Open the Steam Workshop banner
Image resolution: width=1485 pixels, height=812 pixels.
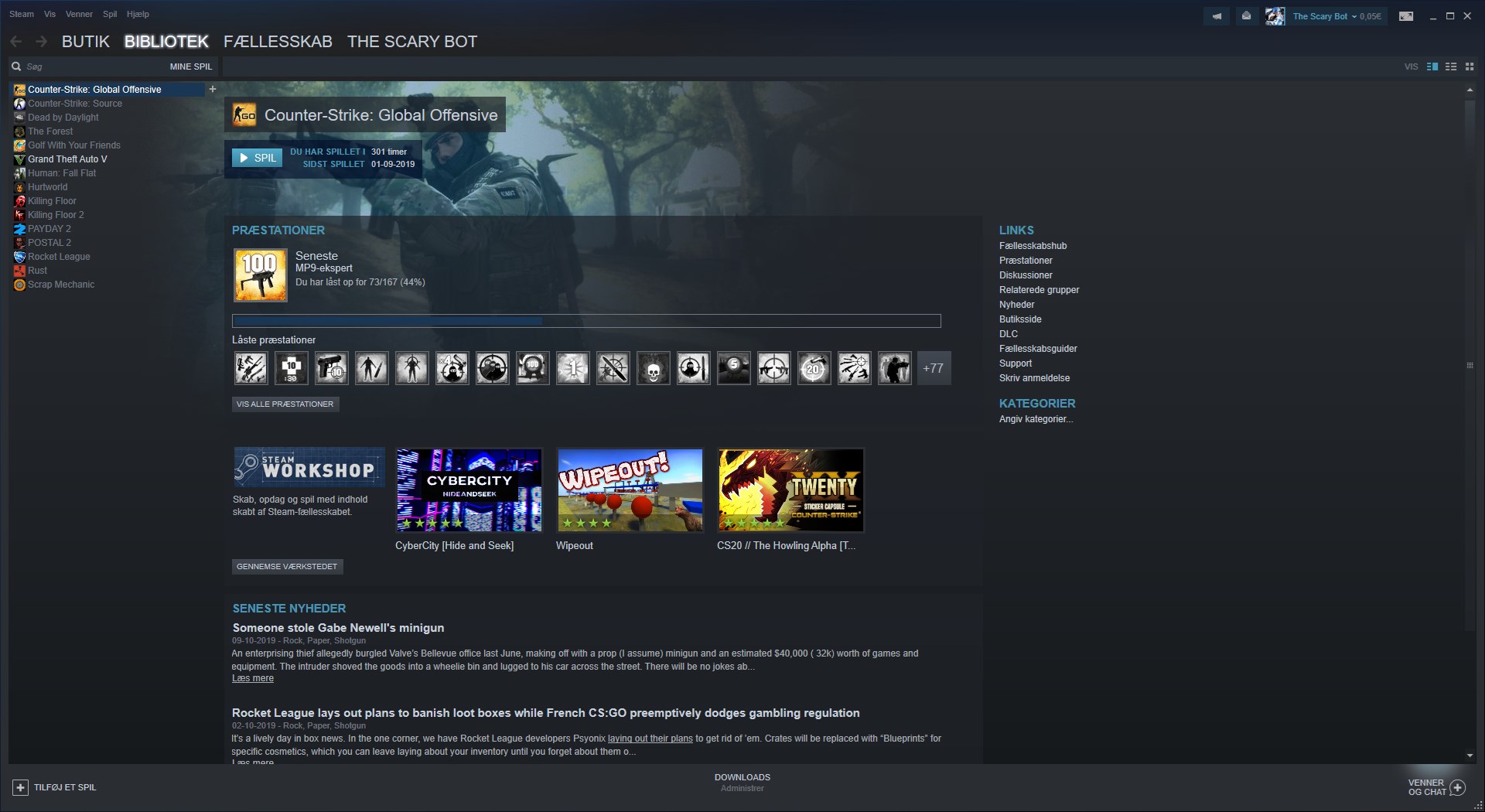[309, 467]
